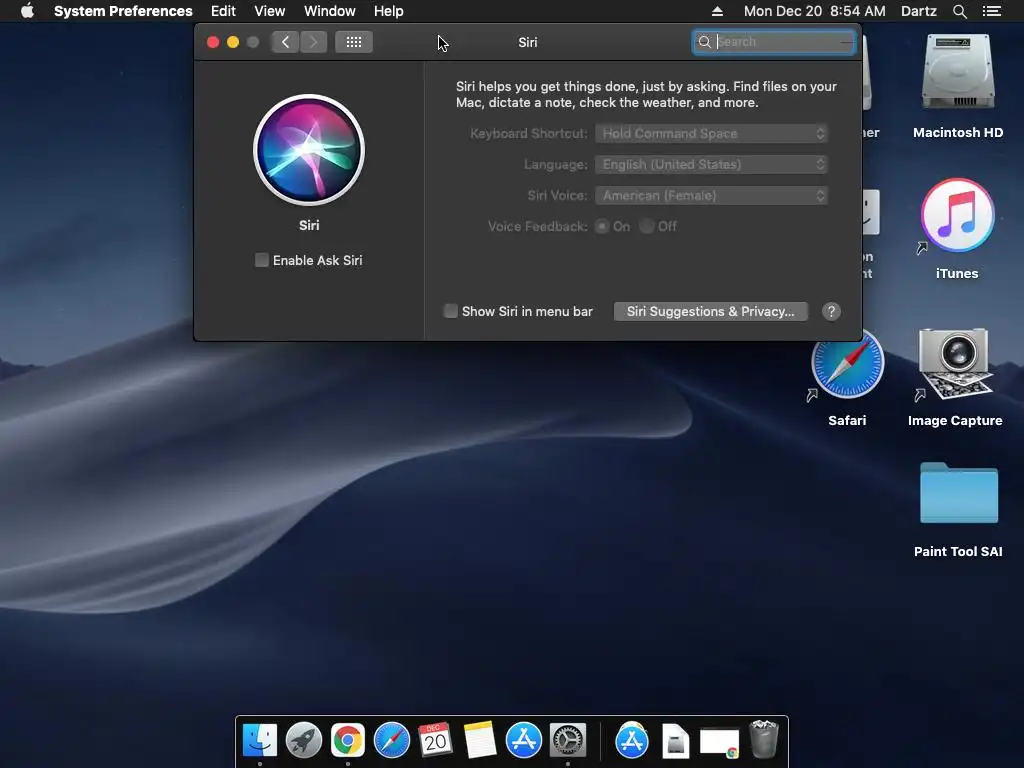Screen dimensions: 1024x768
Task: Click Dartz user menu
Action: 918,11
